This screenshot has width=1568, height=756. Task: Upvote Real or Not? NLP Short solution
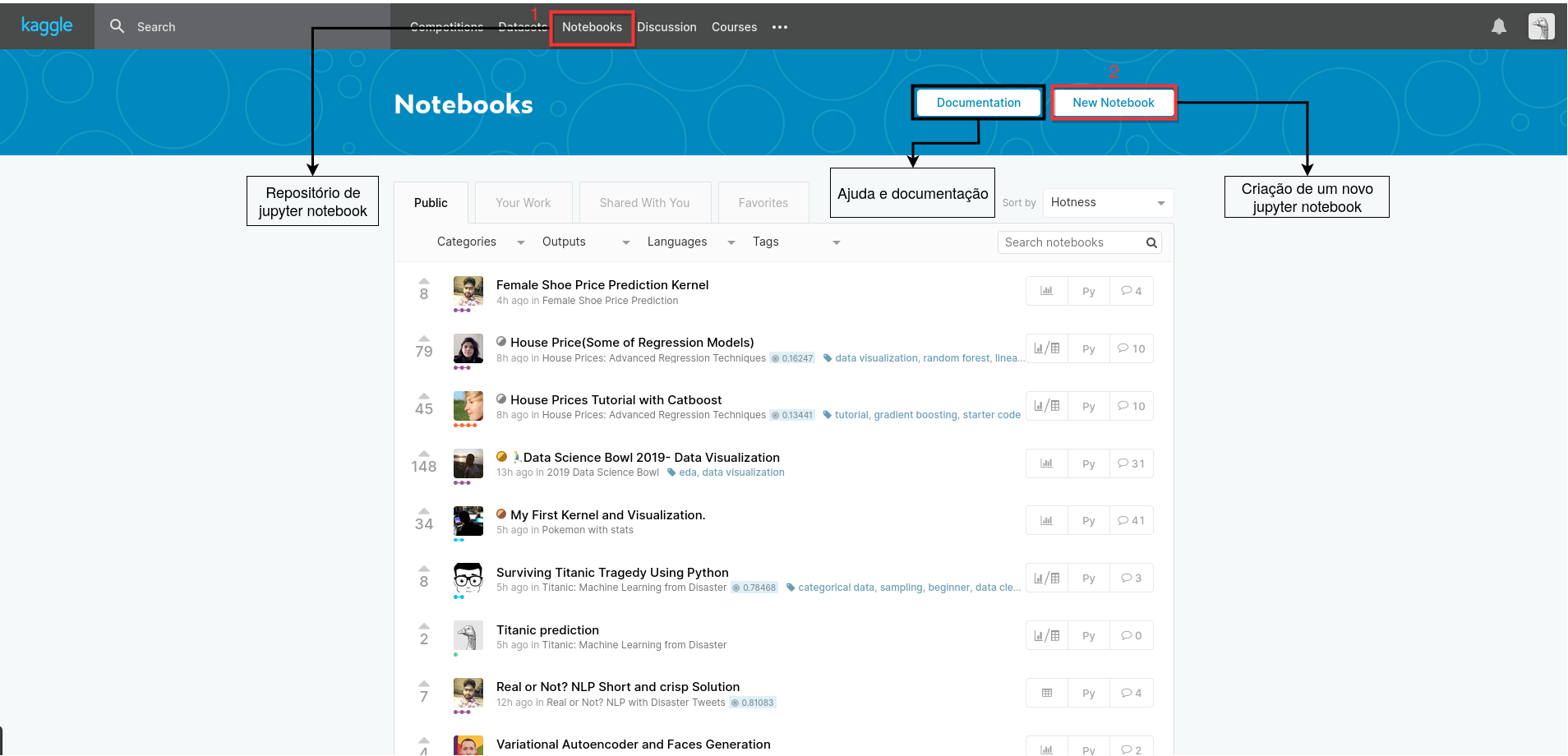pyautogui.click(x=424, y=684)
